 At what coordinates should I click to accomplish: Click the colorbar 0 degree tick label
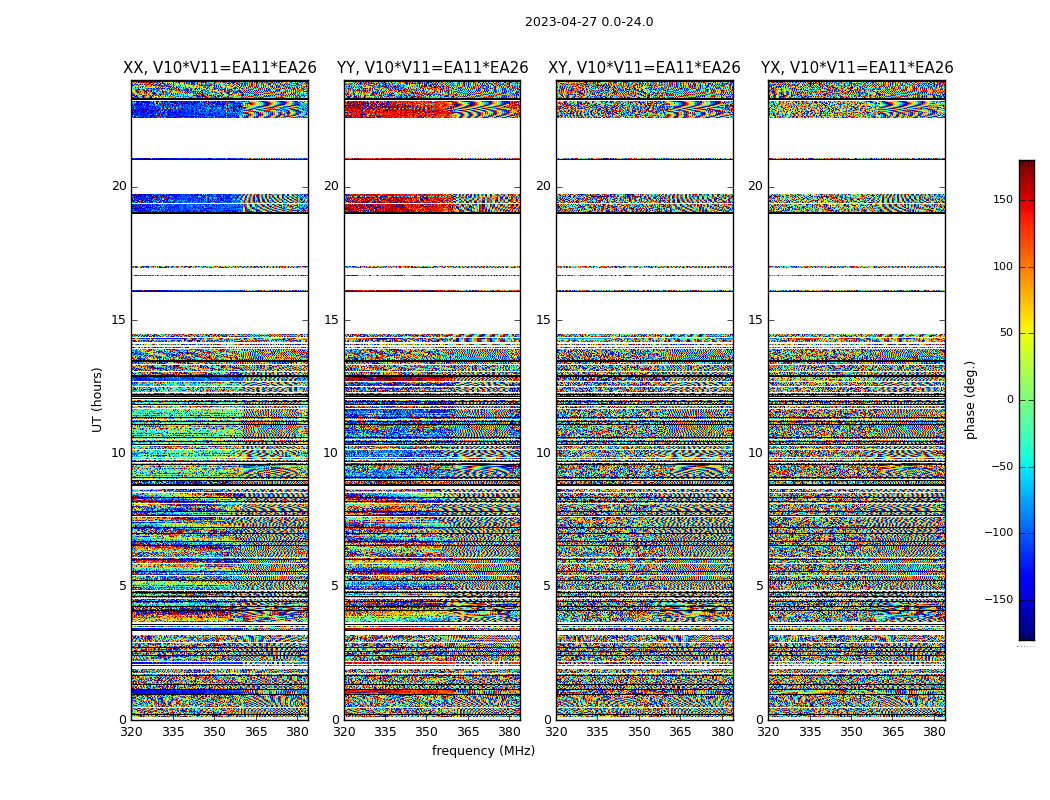pos(1010,400)
